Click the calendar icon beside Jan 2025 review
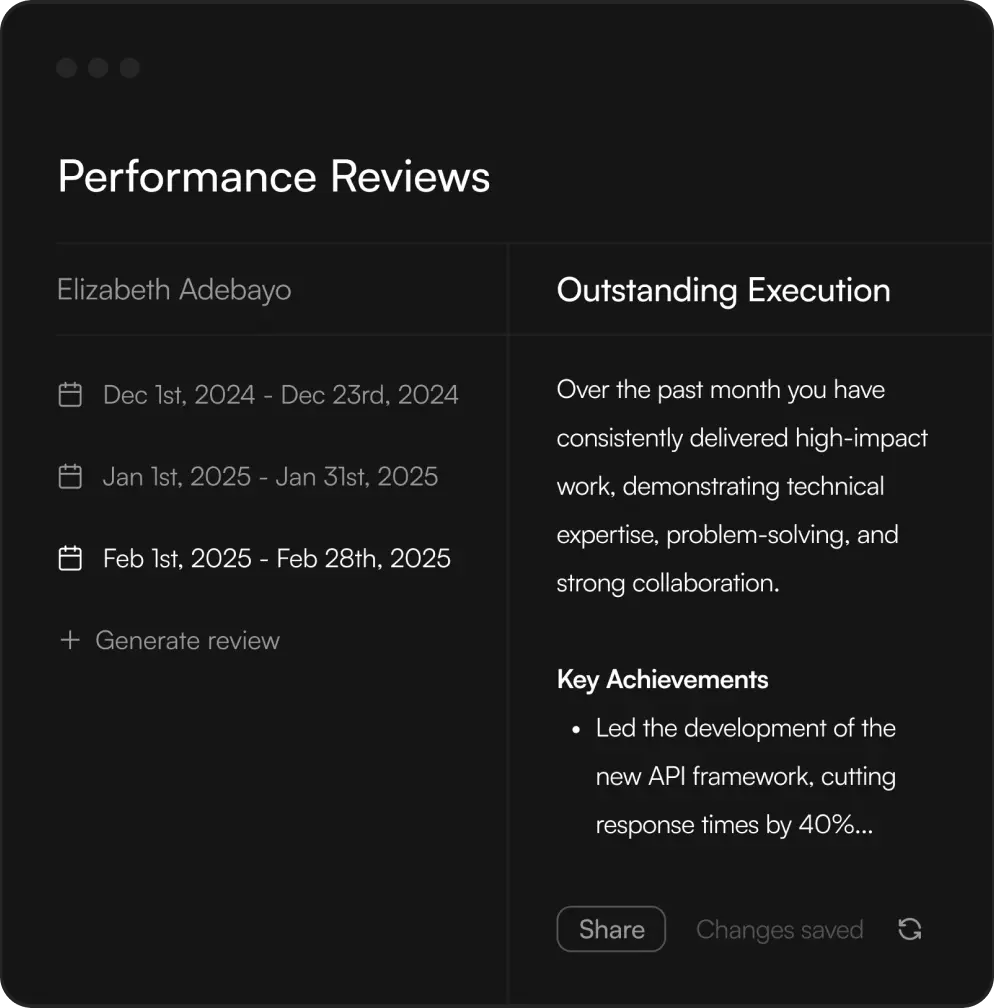The image size is (994, 1008). (70, 477)
